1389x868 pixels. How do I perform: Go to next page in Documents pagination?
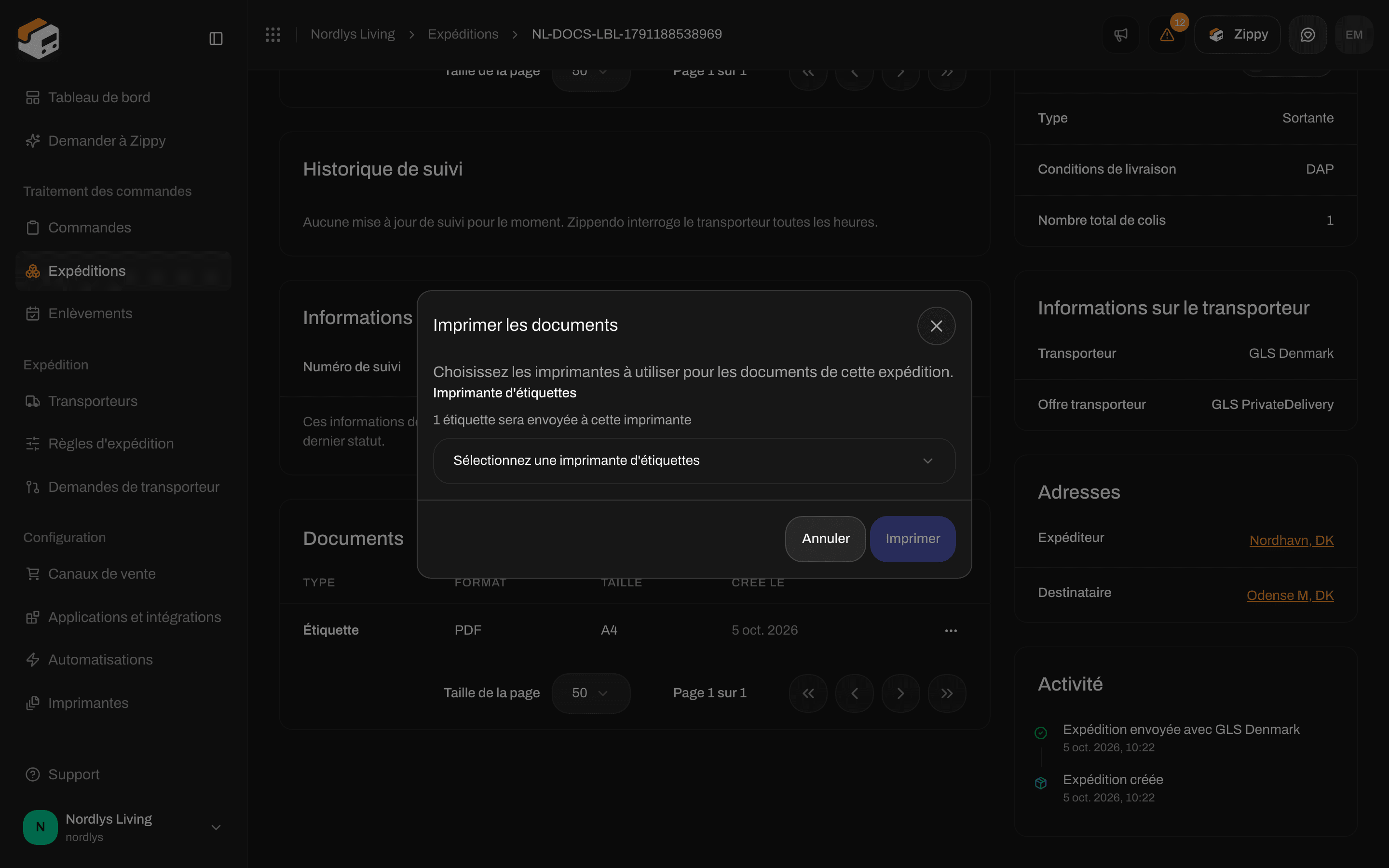[x=900, y=693]
